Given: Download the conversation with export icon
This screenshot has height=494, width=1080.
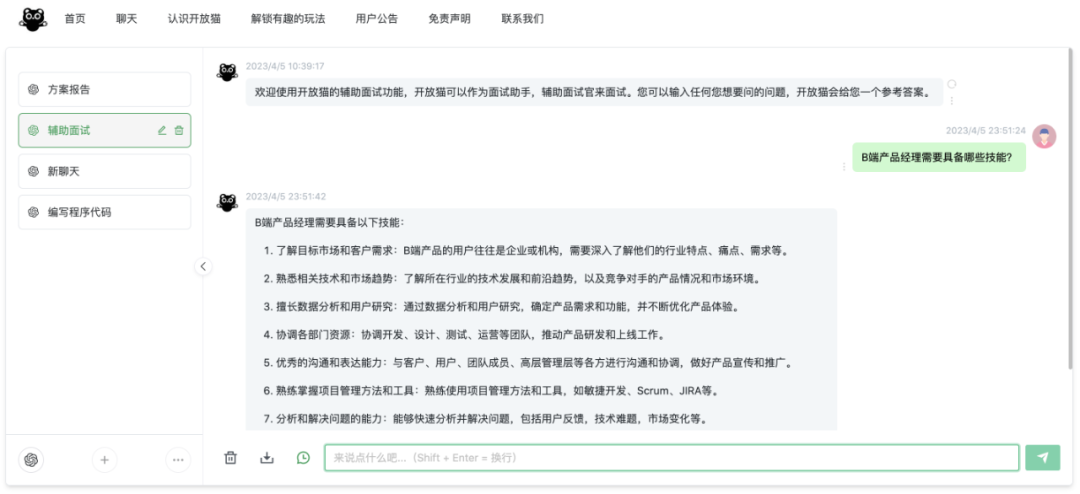Looking at the screenshot, I should coord(267,457).
